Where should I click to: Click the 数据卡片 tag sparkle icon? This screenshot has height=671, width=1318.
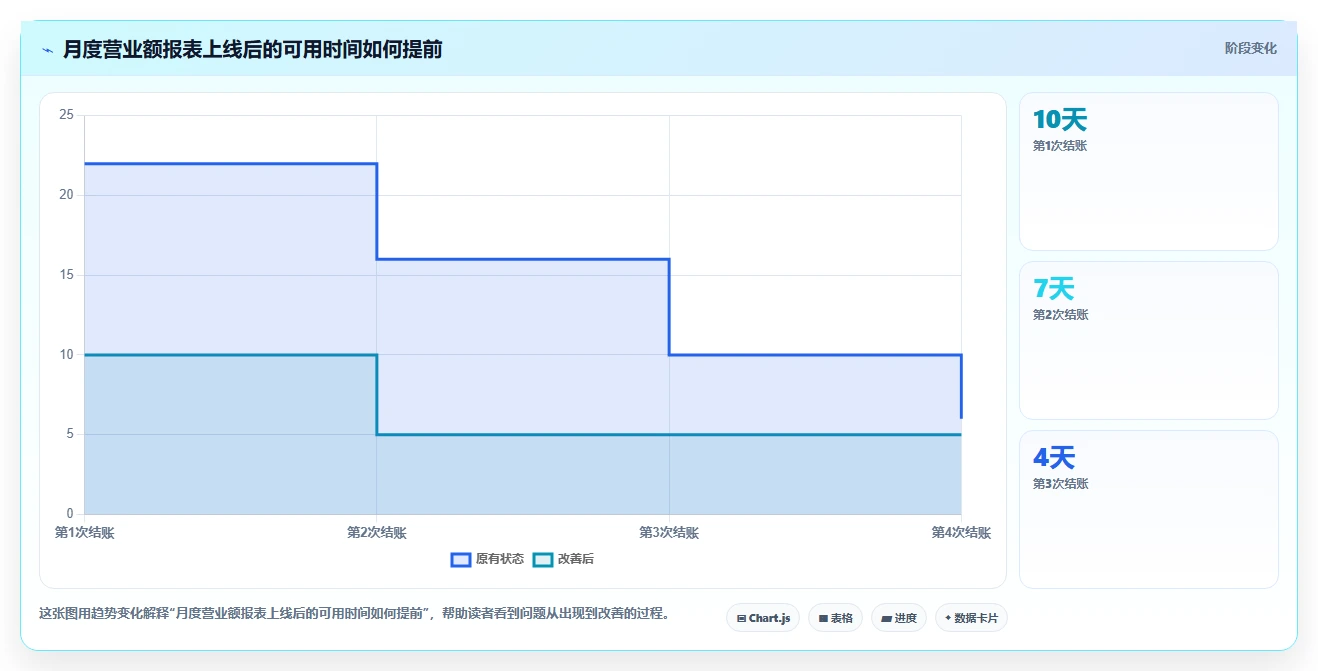click(x=948, y=618)
